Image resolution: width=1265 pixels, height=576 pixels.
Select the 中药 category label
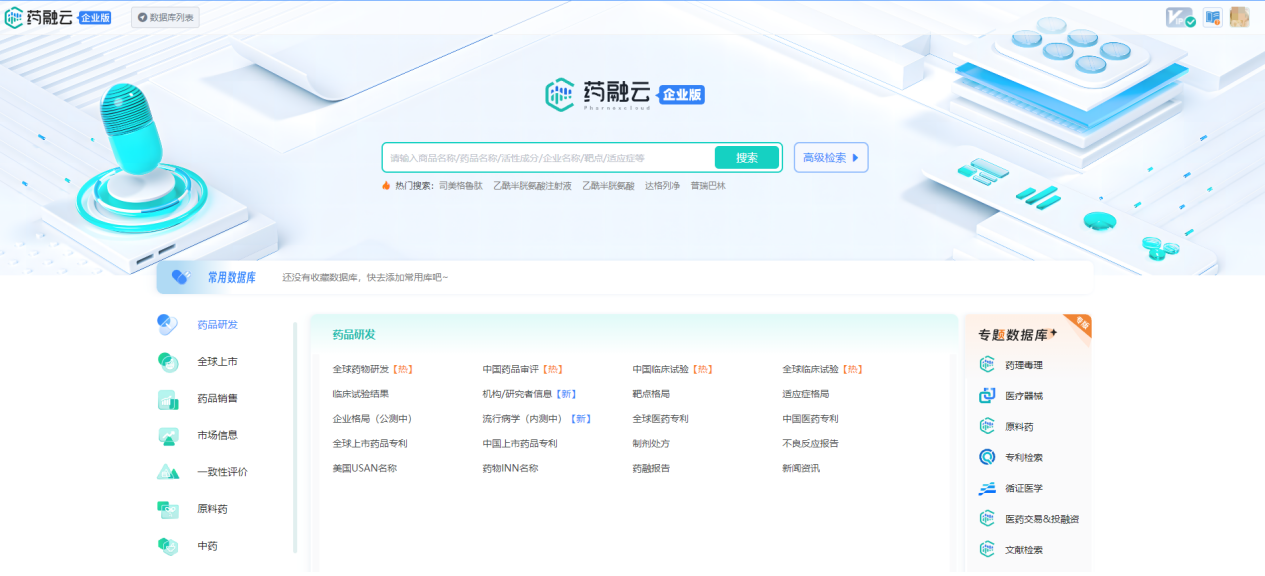207,546
